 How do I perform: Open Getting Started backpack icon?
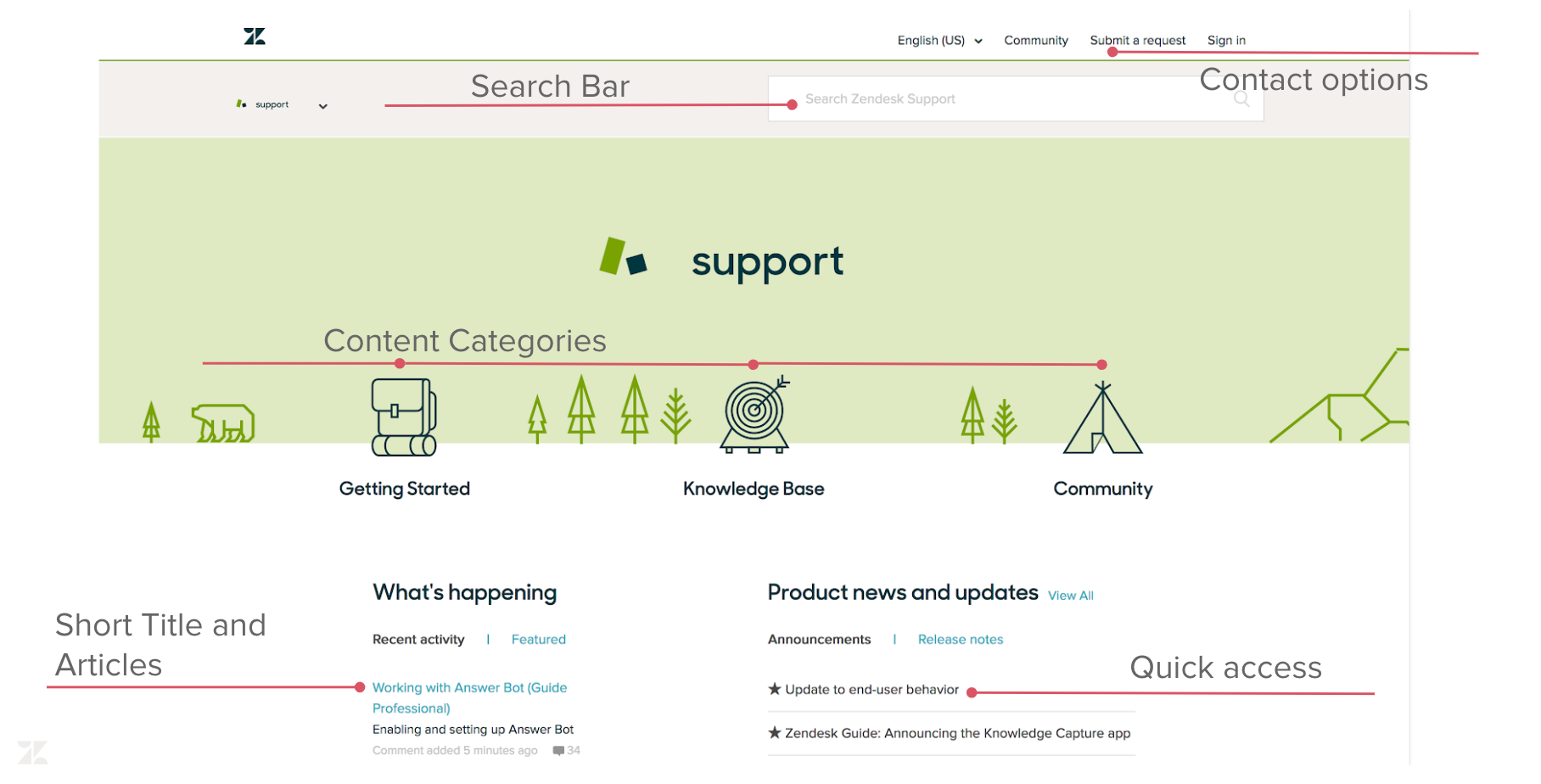(404, 417)
